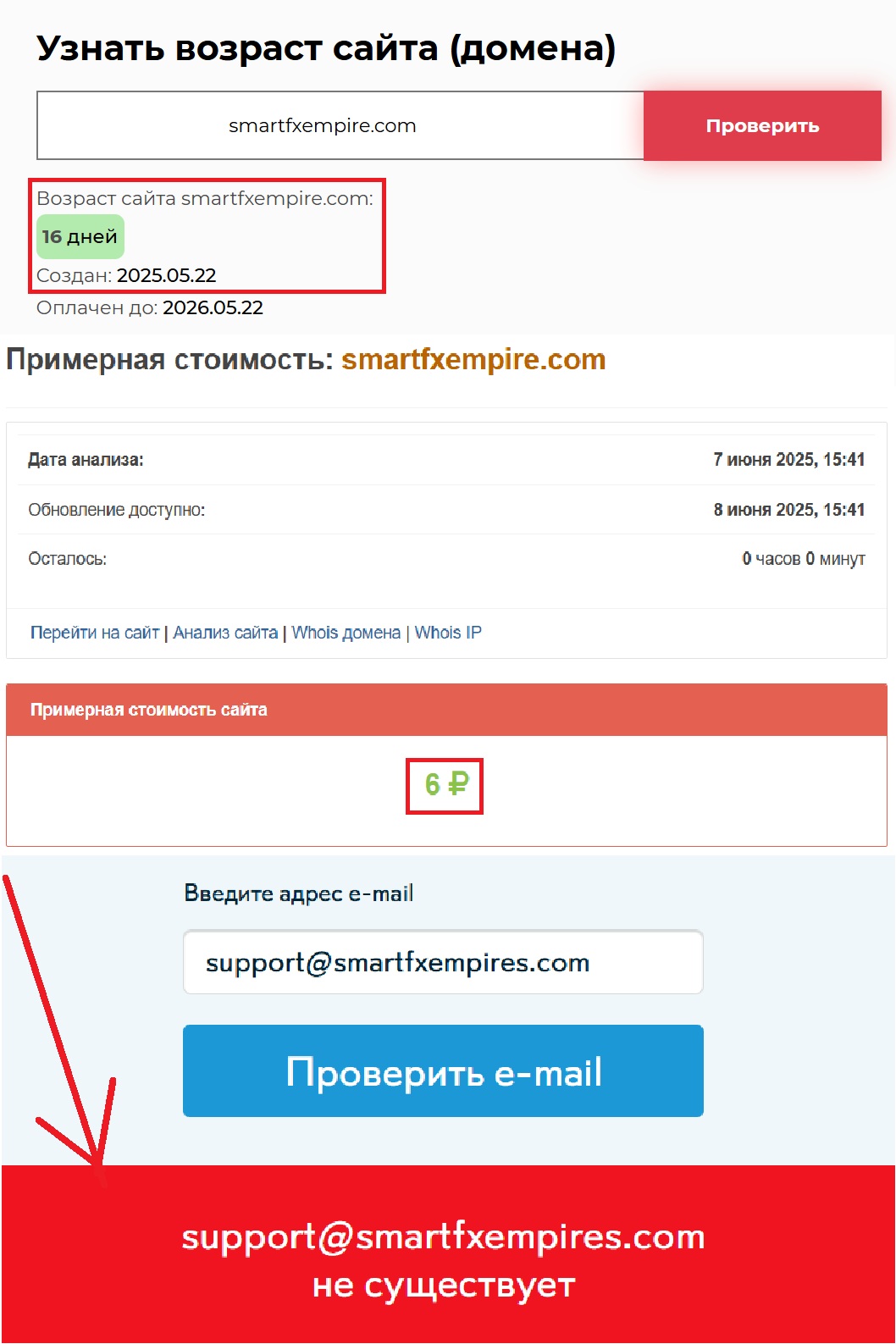
Task: Click the Примерная стоимость сайта red header
Action: (446, 710)
